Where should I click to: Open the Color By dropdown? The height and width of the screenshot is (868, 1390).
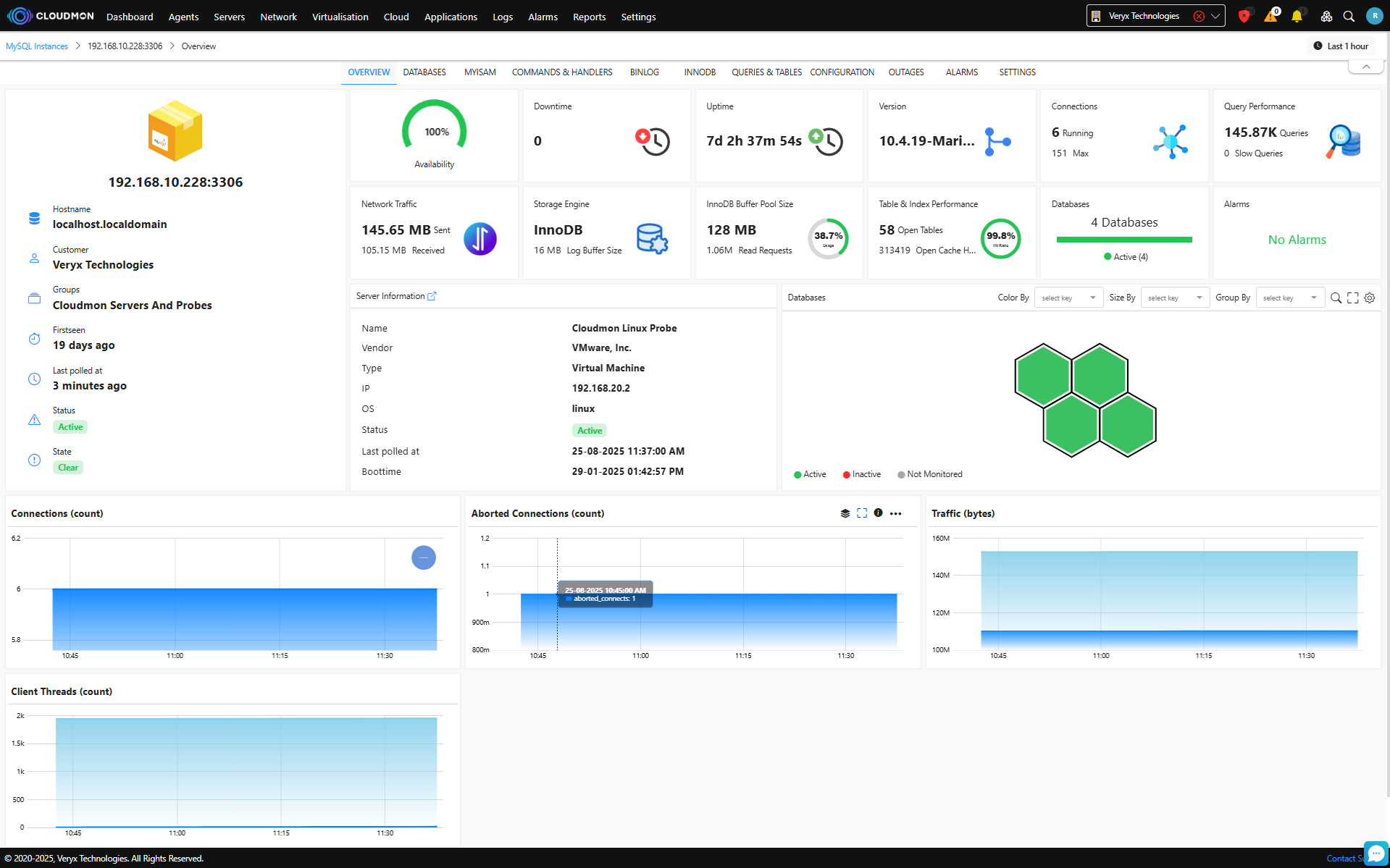[x=1068, y=298]
